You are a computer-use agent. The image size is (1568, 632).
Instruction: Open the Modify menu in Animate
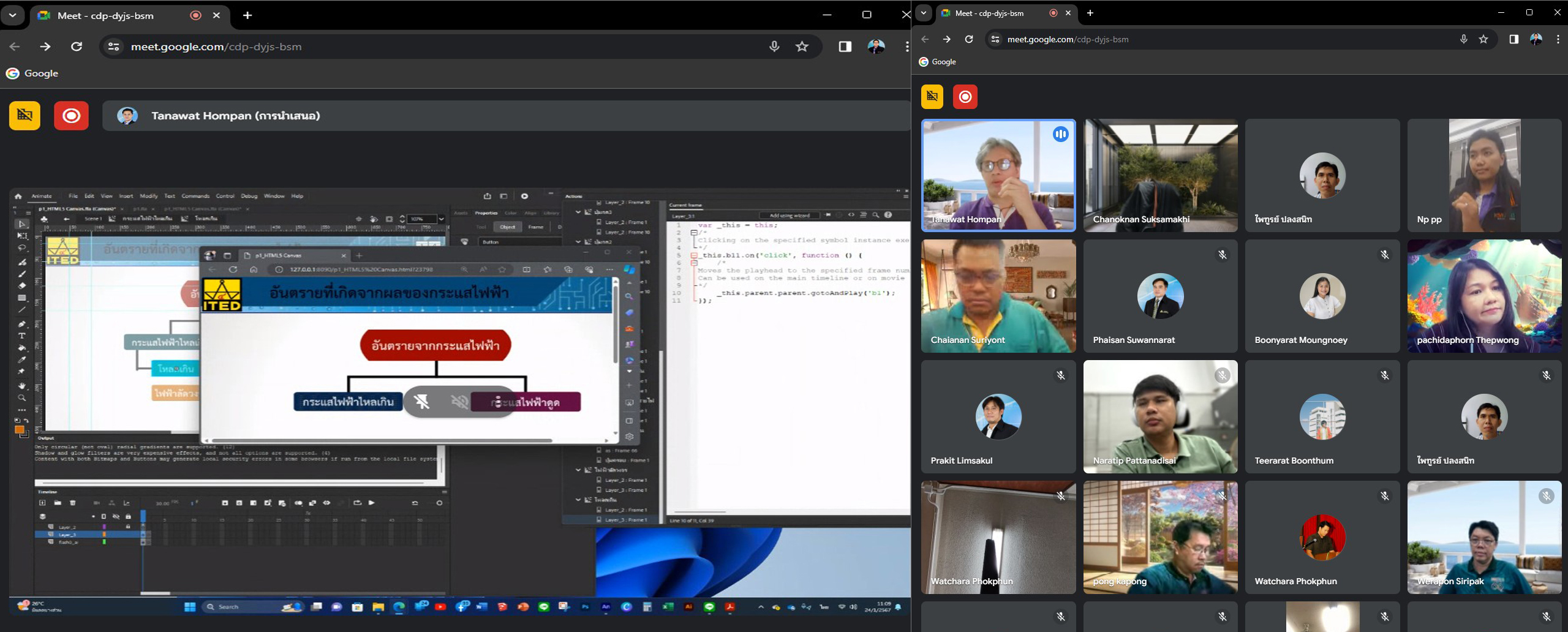click(148, 196)
